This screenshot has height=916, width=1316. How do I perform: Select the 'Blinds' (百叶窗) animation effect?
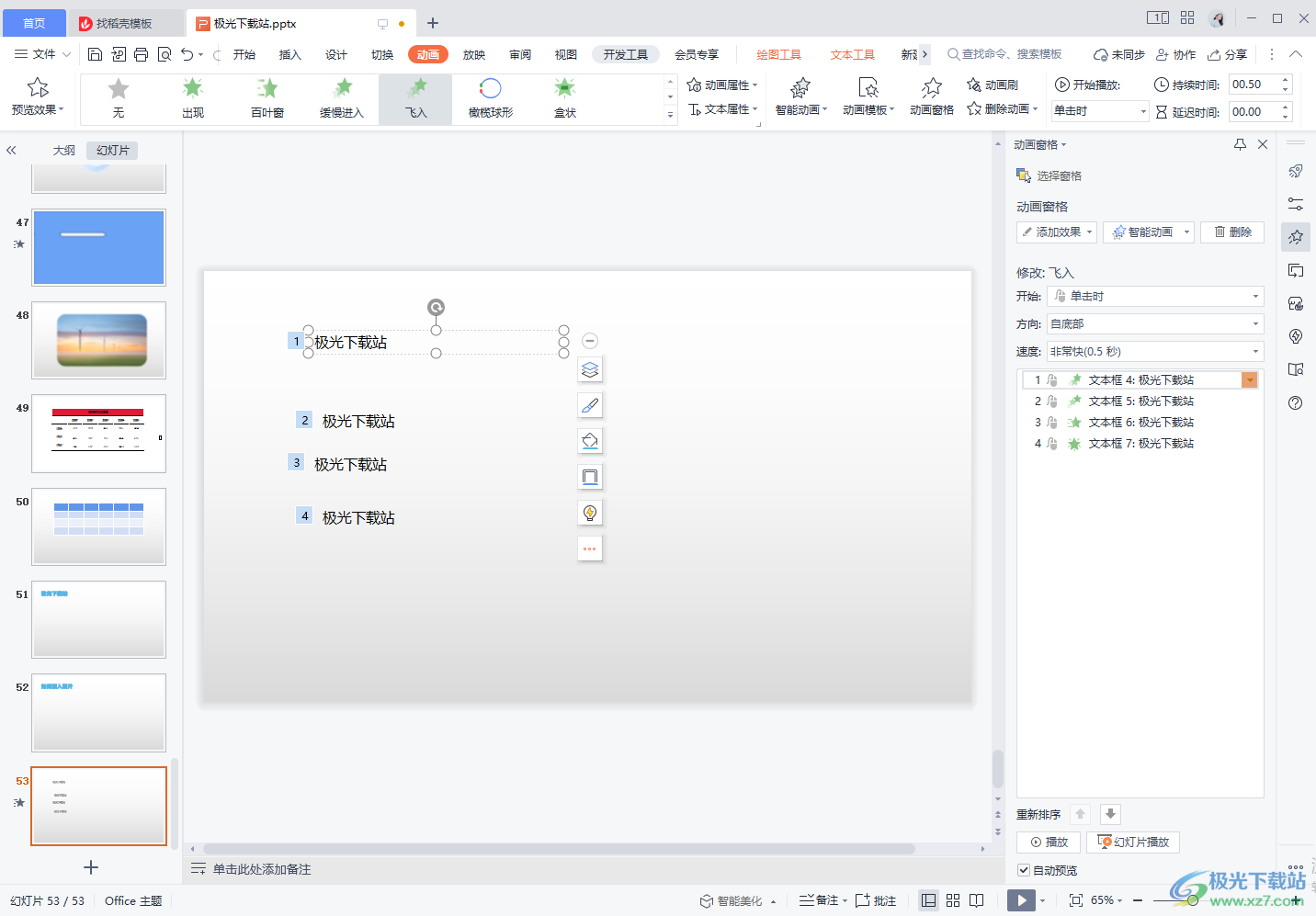[x=267, y=98]
